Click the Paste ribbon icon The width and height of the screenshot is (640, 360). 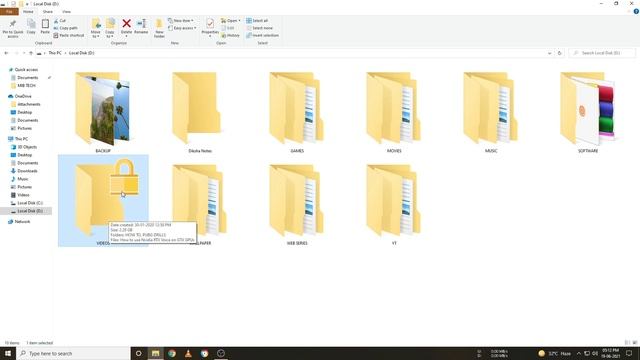[45, 27]
